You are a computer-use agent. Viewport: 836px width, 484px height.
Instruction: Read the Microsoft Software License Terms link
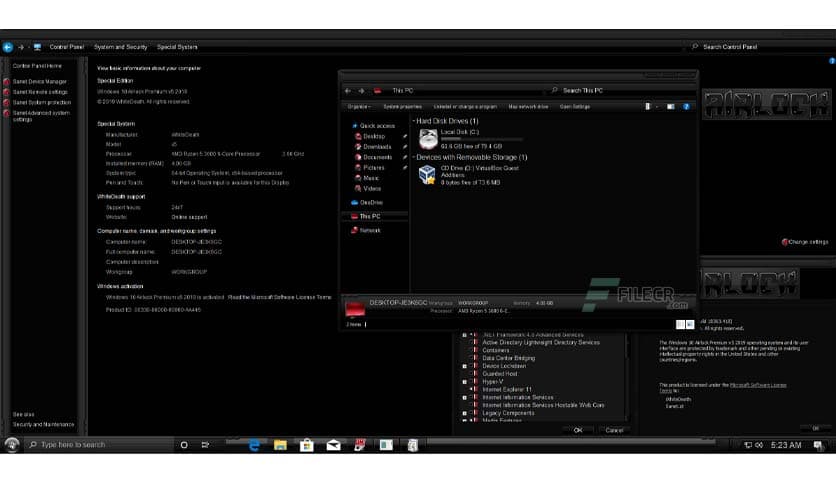pos(279,297)
